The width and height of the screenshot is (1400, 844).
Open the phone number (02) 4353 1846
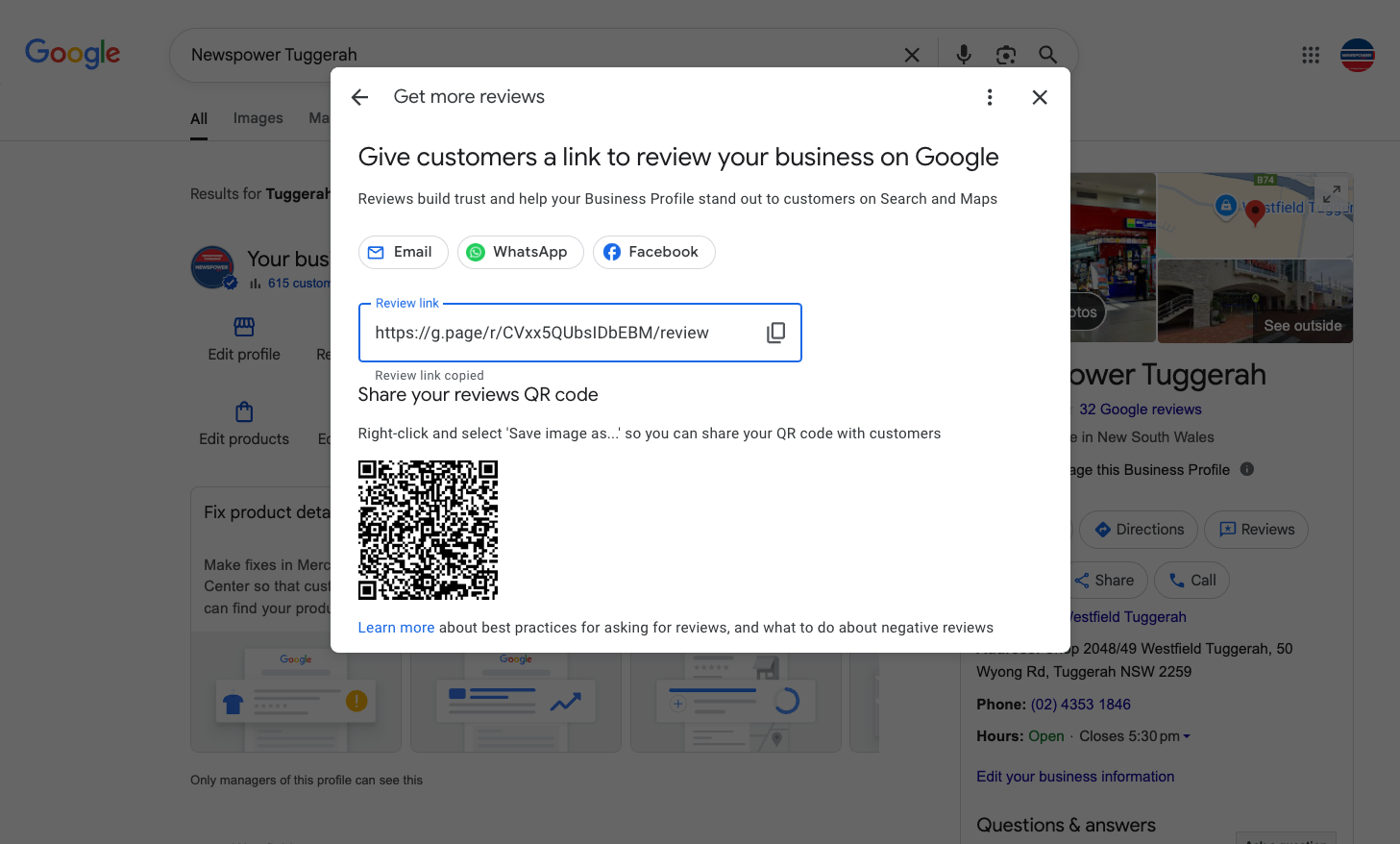pyautogui.click(x=1081, y=705)
